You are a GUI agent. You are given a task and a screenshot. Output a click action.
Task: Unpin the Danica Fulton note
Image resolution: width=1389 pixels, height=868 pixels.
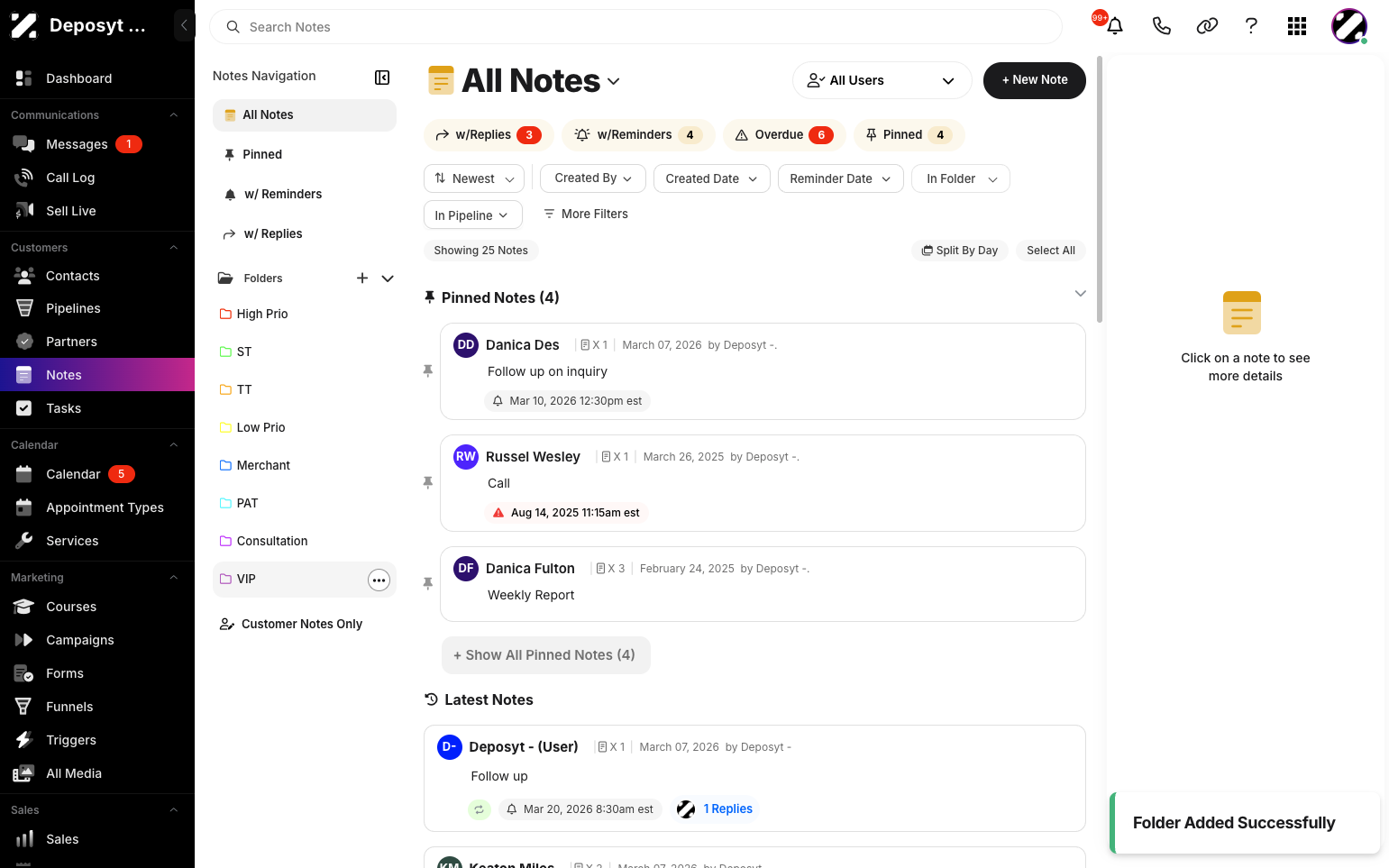pos(428,584)
